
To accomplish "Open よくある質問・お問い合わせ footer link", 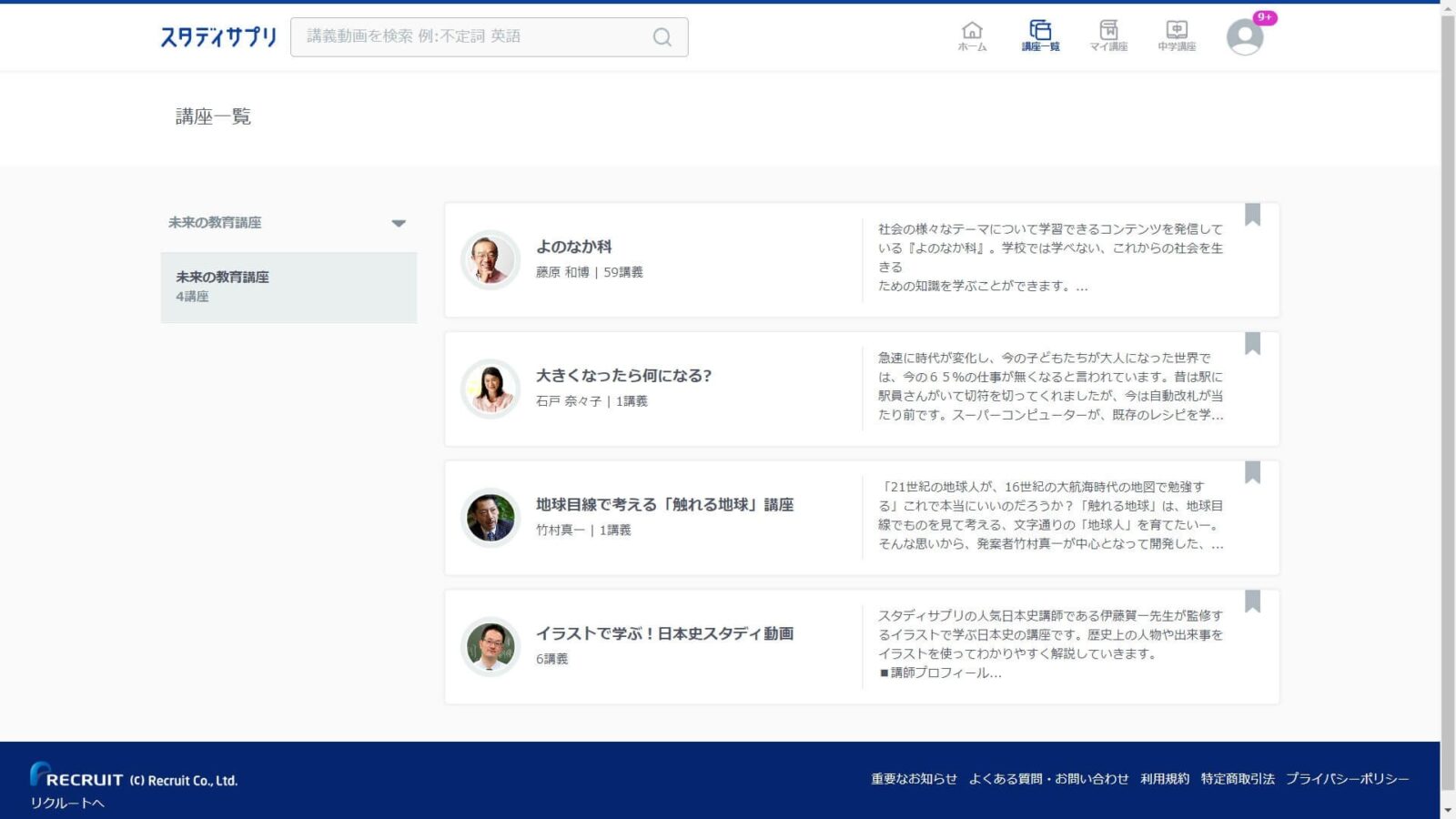I will click(x=1048, y=779).
